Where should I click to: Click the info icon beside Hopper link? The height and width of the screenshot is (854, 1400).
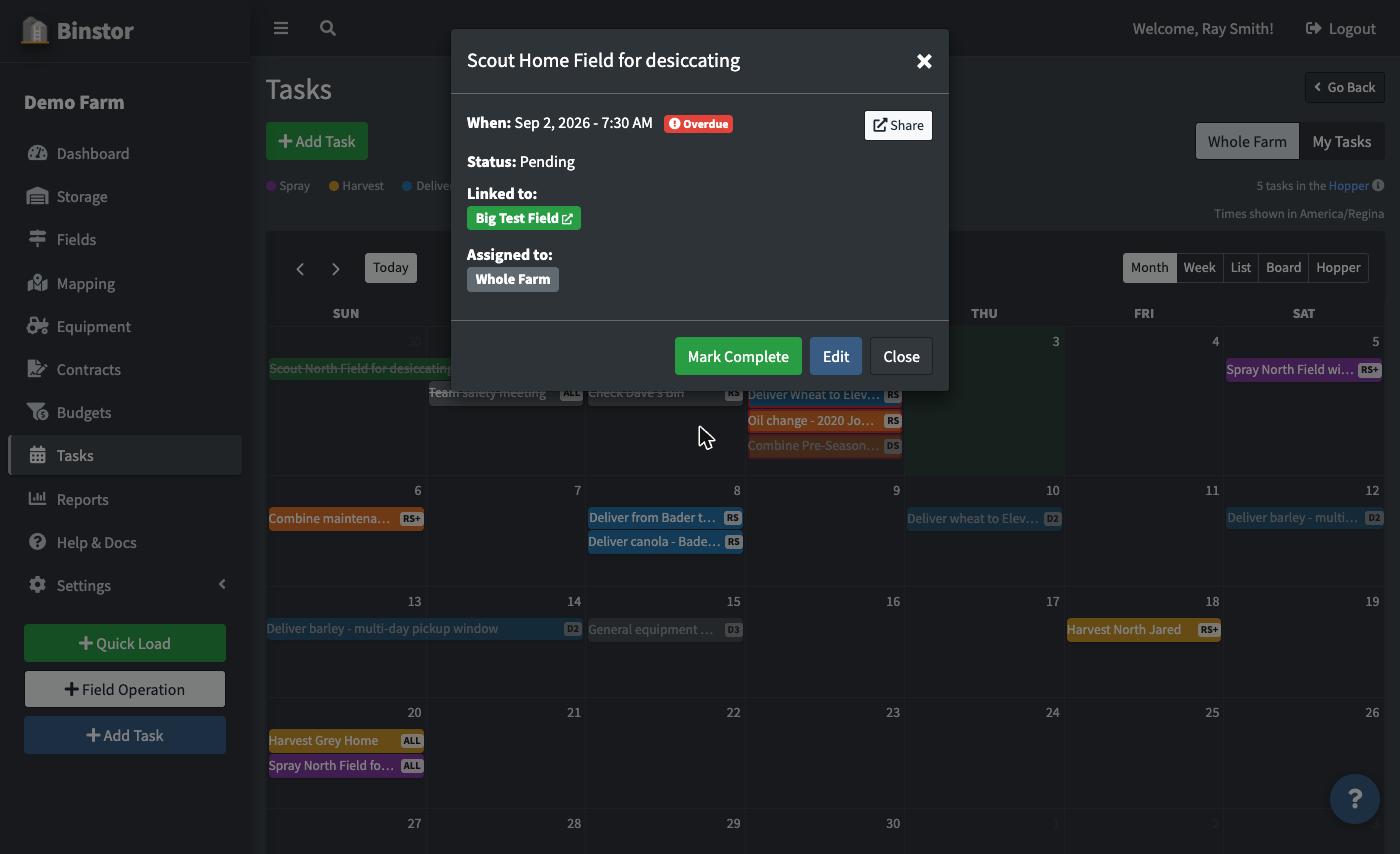[1378, 185]
